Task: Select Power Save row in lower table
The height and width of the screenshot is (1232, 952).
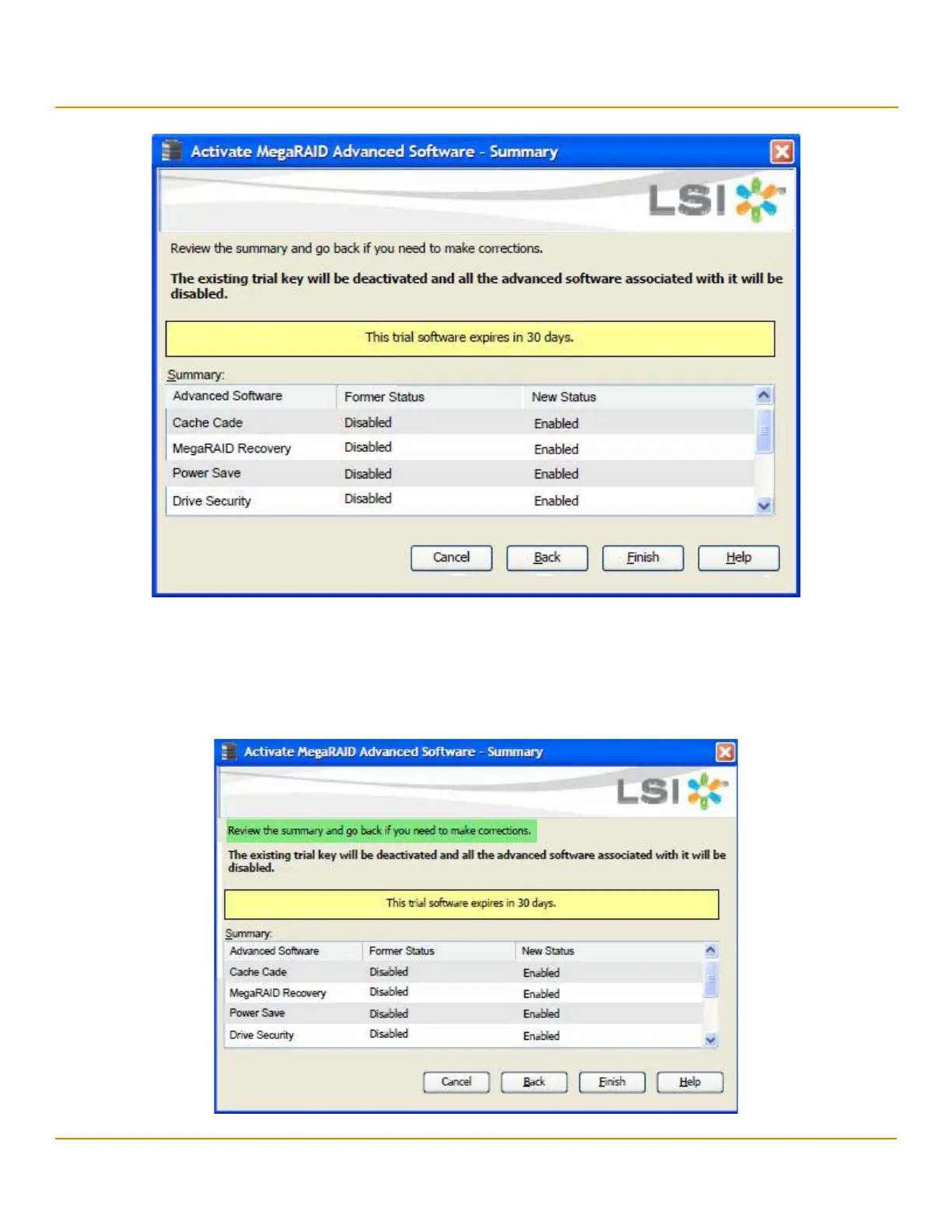Action: 464,1013
